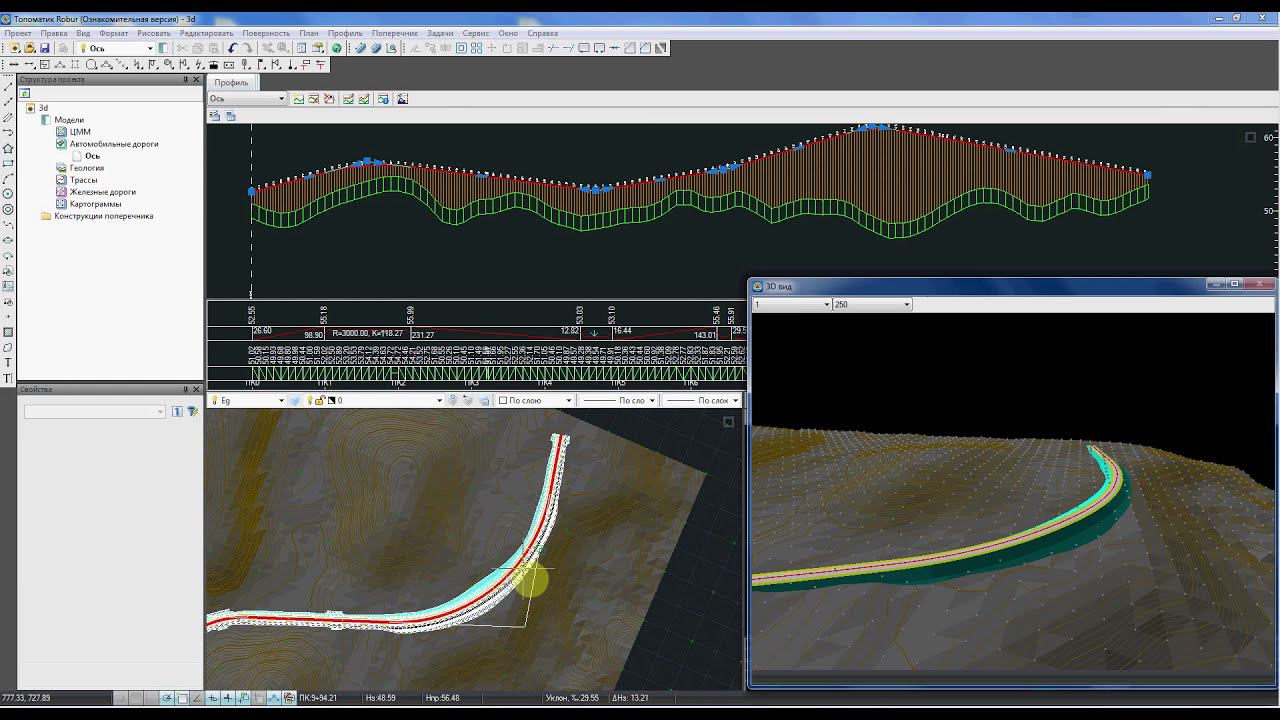The image size is (1280, 720).
Task: Toggle the layer lock icon
Action: (x=320, y=400)
